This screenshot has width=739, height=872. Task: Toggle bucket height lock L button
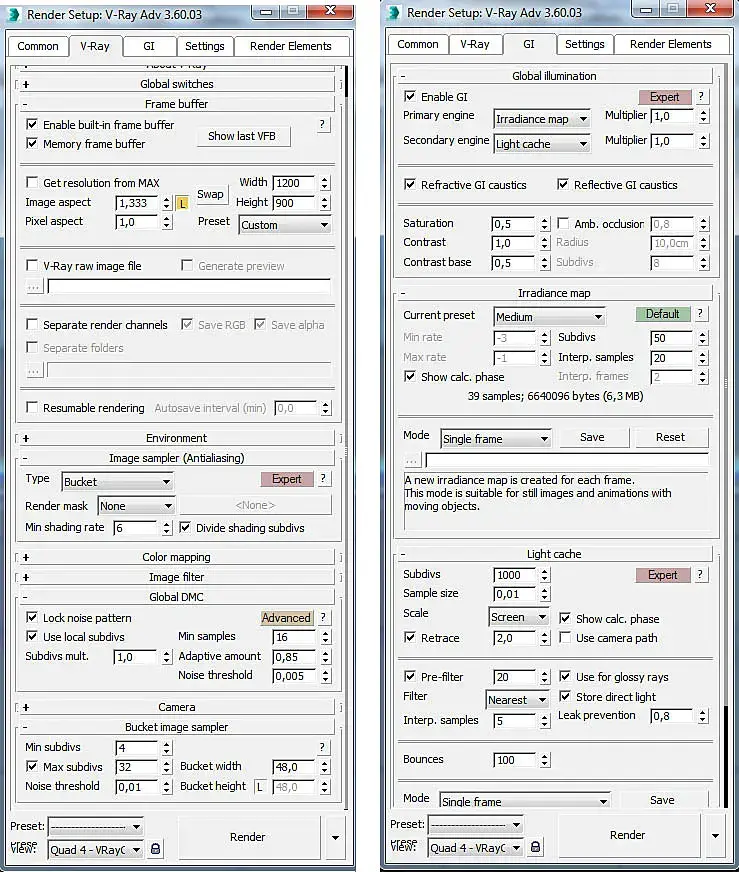(x=260, y=787)
